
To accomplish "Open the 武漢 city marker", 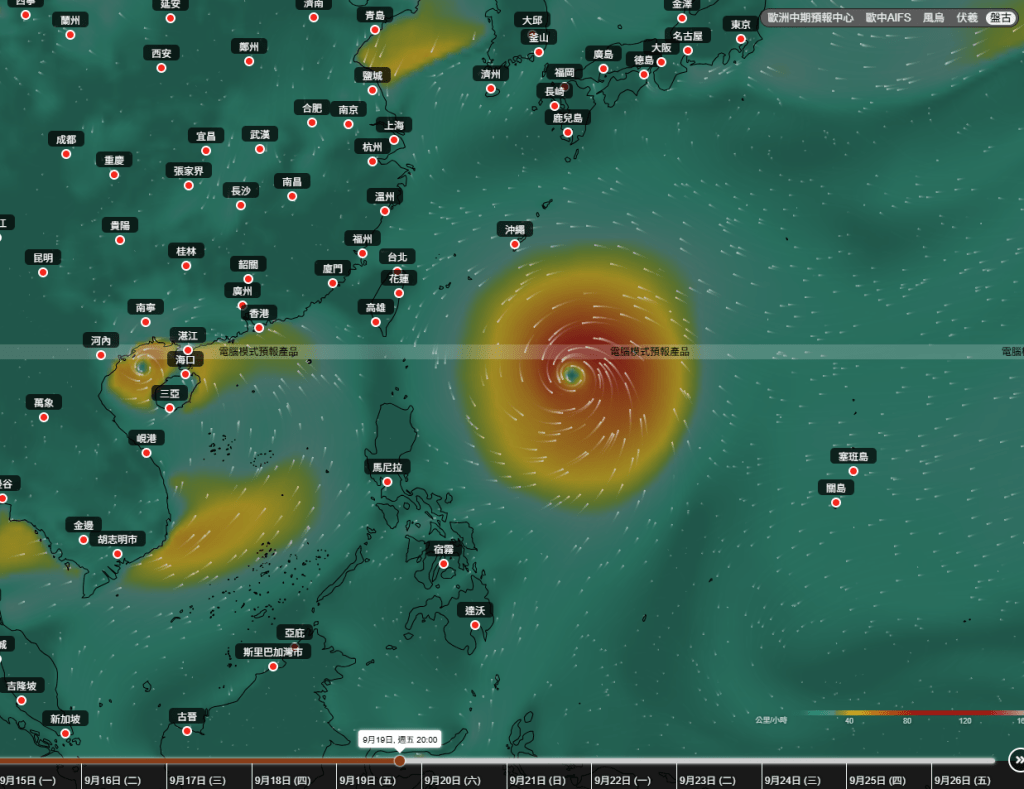I will click(x=260, y=150).
